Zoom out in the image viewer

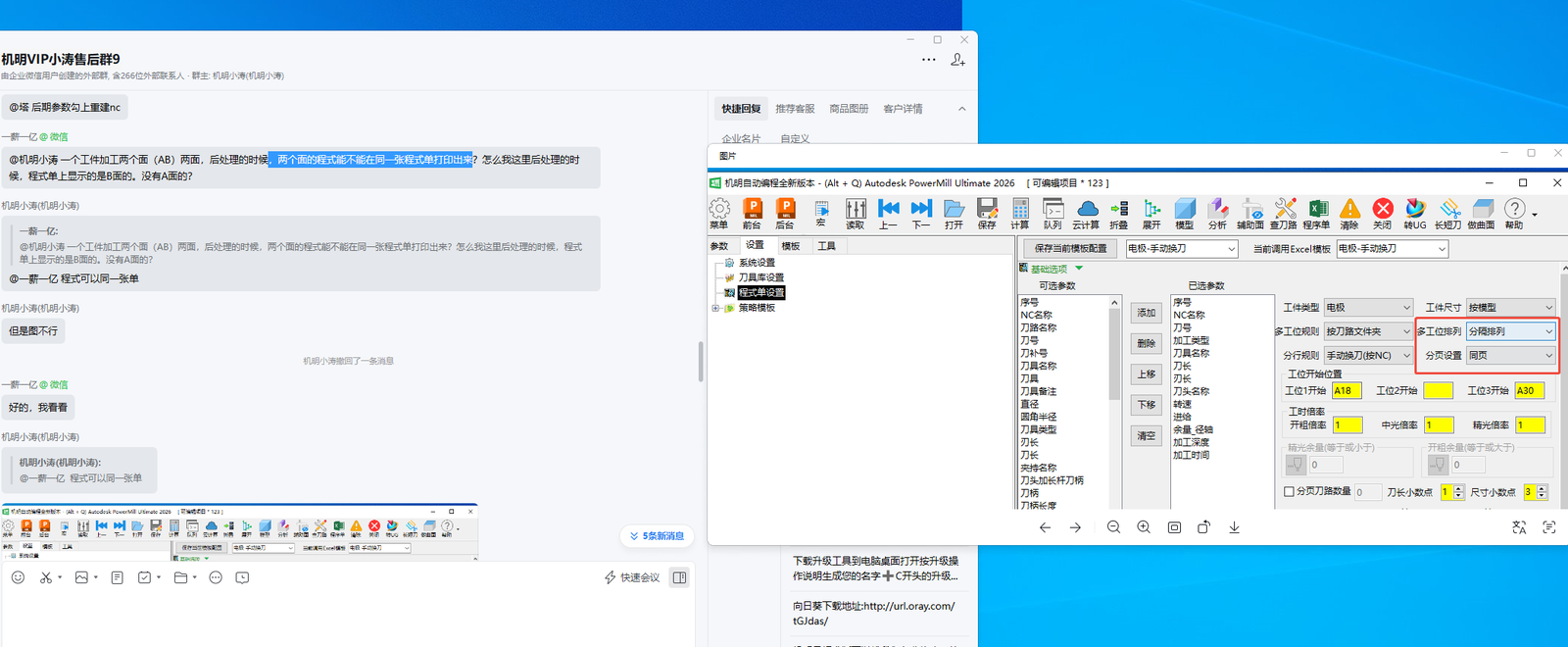[x=1113, y=527]
